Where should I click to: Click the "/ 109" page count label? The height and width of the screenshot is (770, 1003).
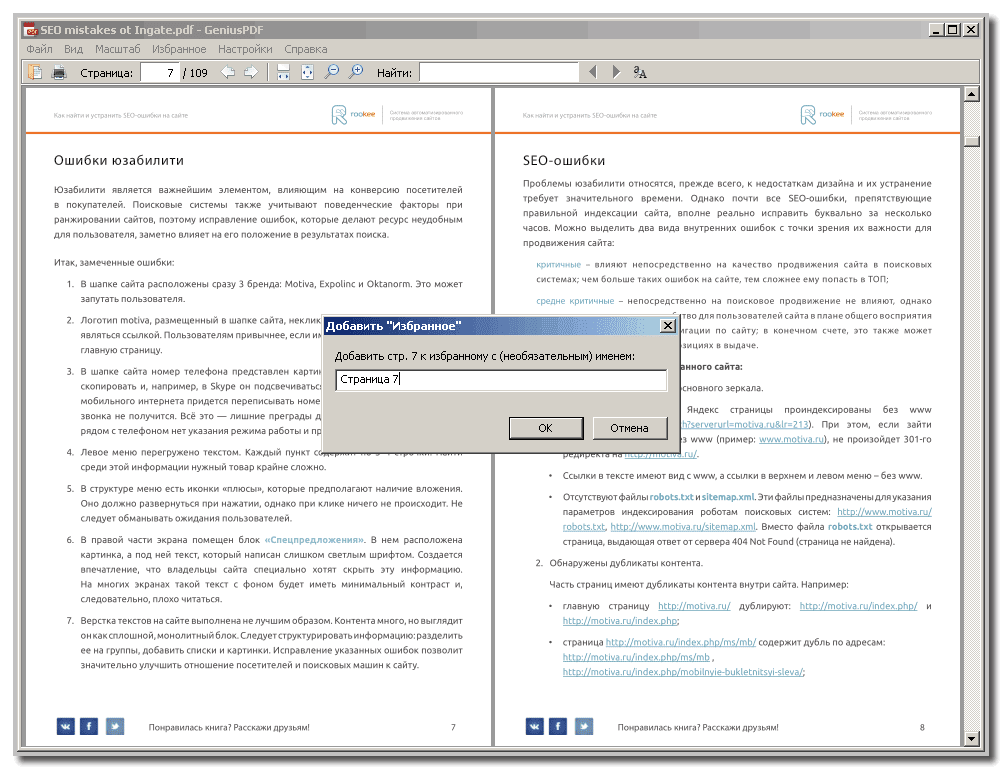click(195, 73)
